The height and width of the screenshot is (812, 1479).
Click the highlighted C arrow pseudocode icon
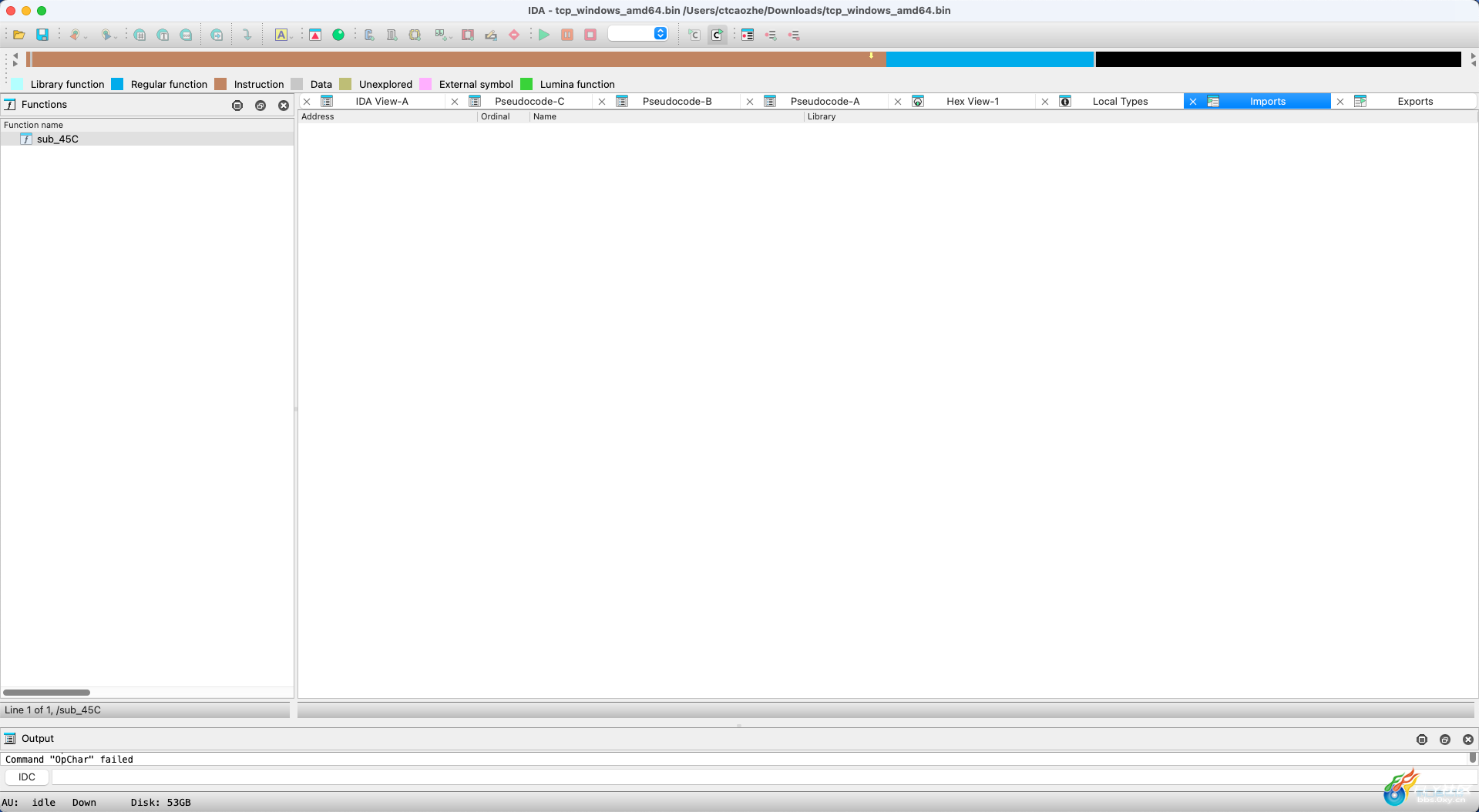point(718,35)
